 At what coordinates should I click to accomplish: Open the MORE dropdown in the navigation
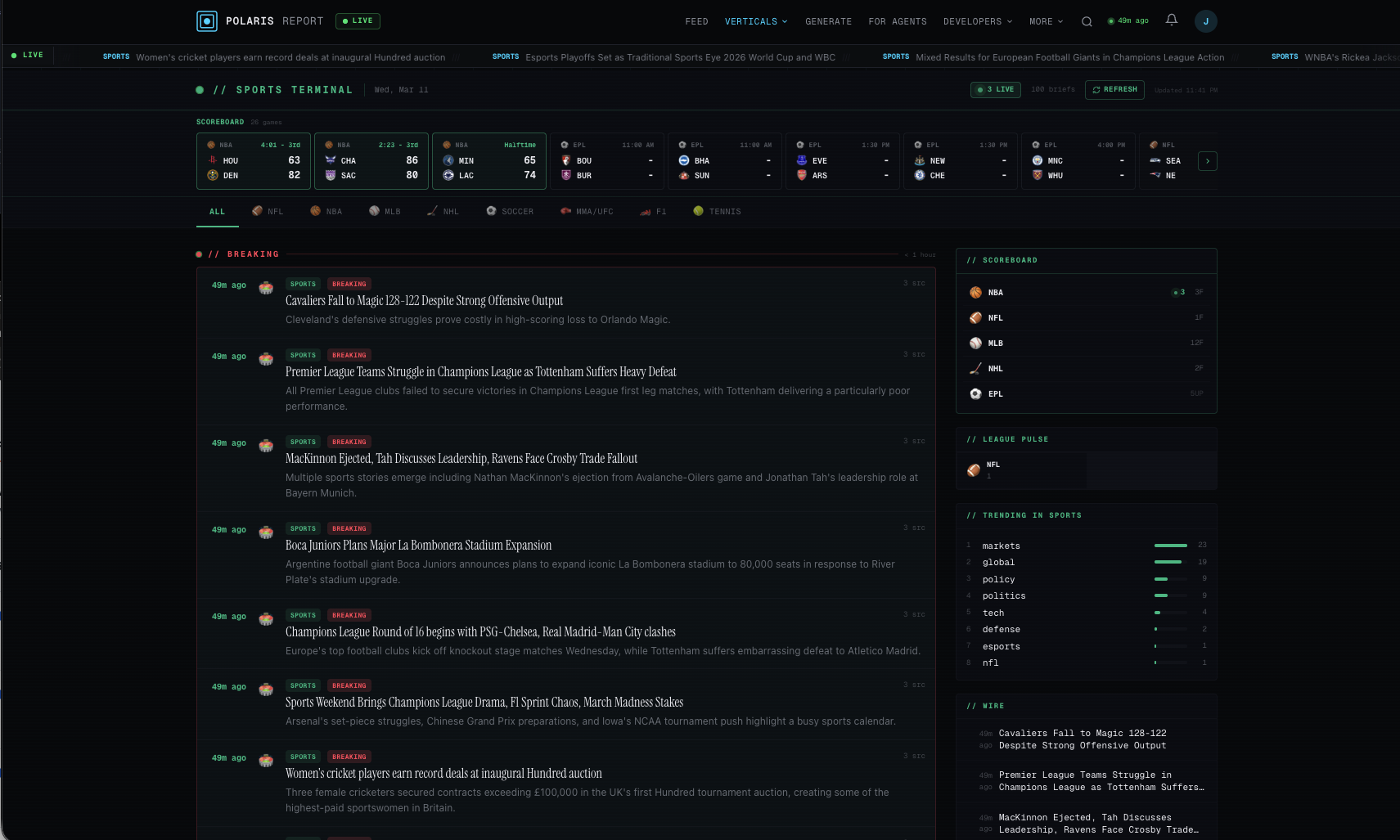click(1046, 21)
